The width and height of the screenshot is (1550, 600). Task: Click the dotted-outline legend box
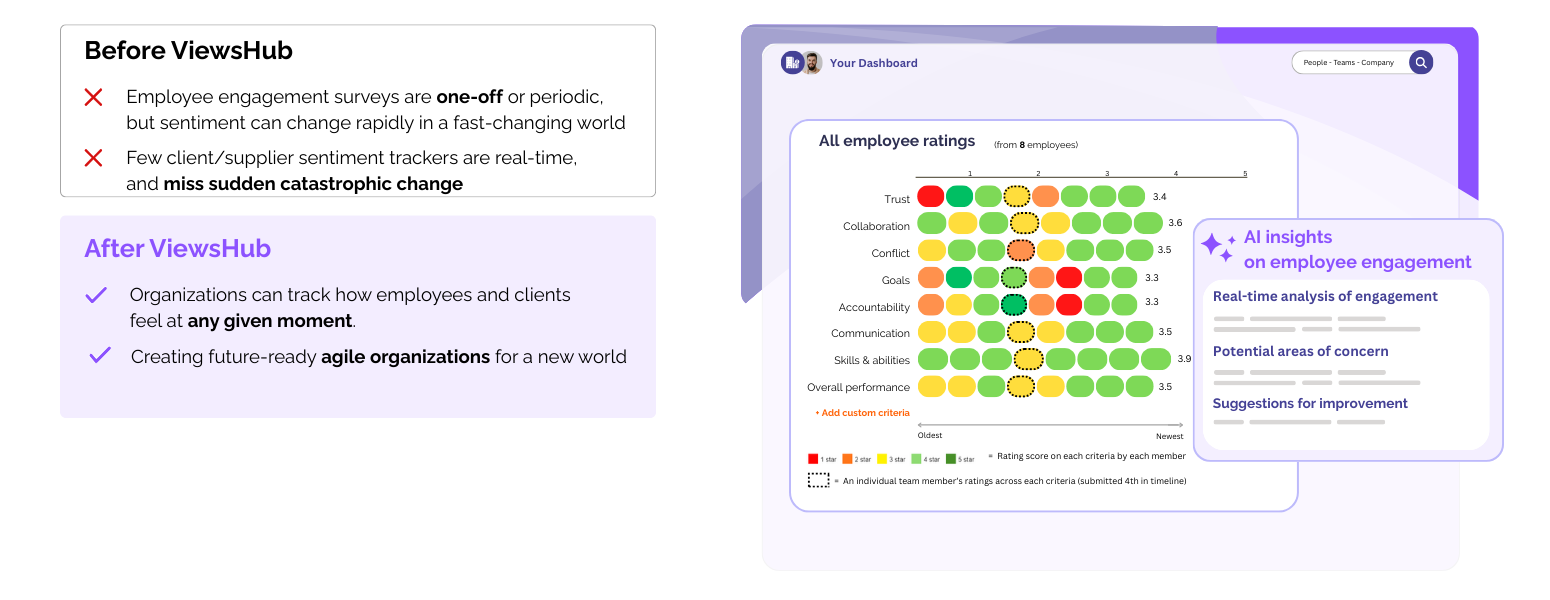point(818,480)
